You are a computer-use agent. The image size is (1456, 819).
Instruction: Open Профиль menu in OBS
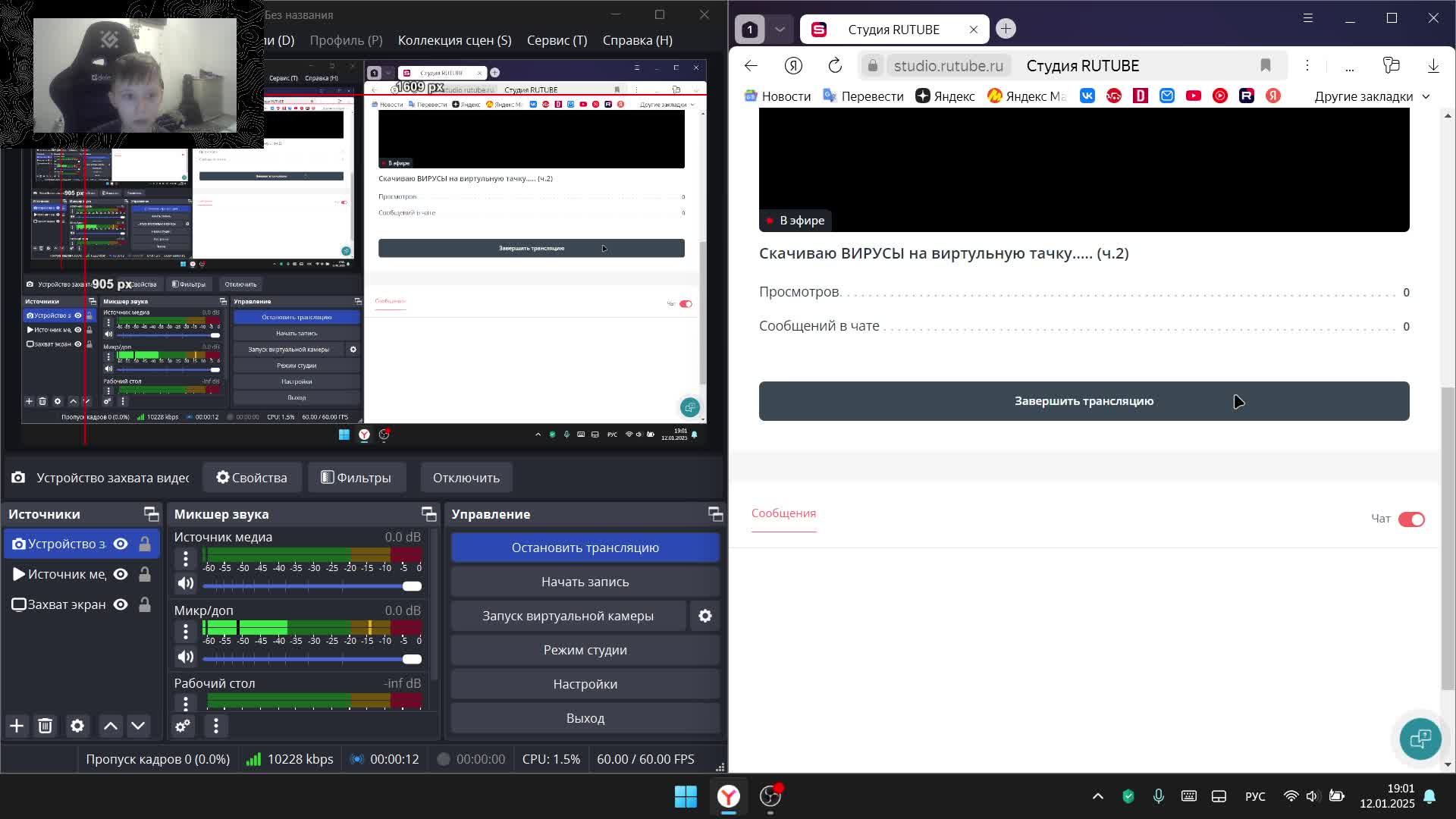(346, 40)
